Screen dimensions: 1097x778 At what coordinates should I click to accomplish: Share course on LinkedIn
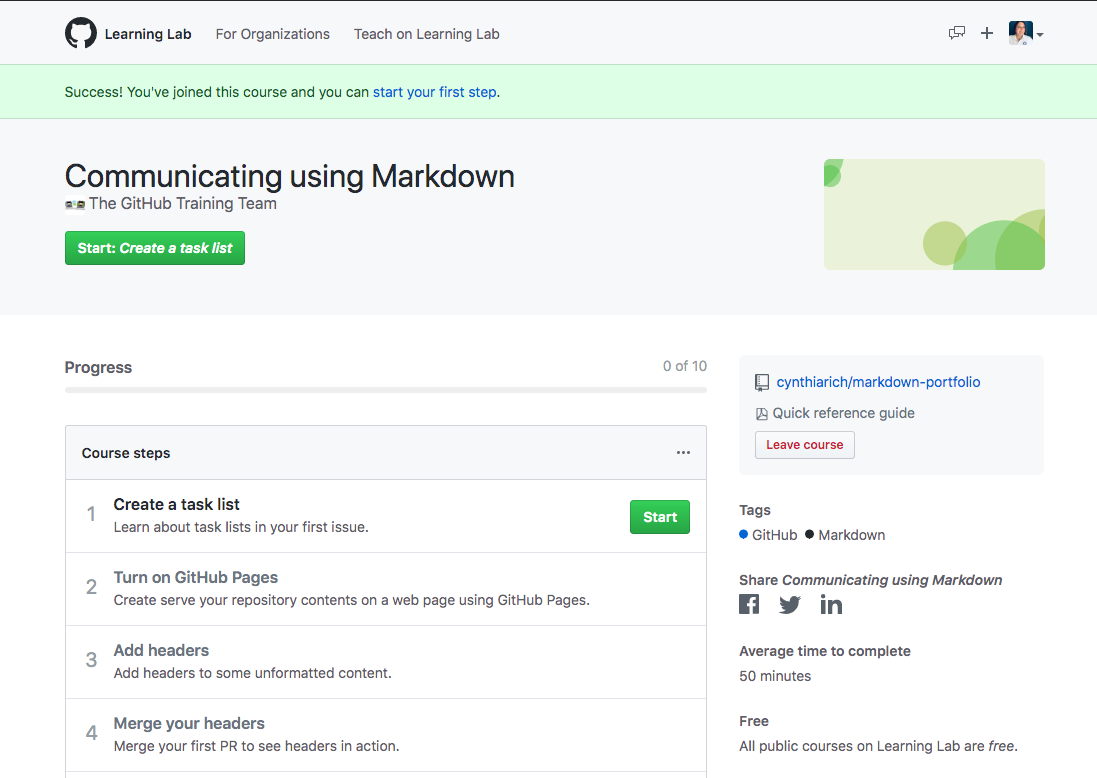click(x=831, y=604)
